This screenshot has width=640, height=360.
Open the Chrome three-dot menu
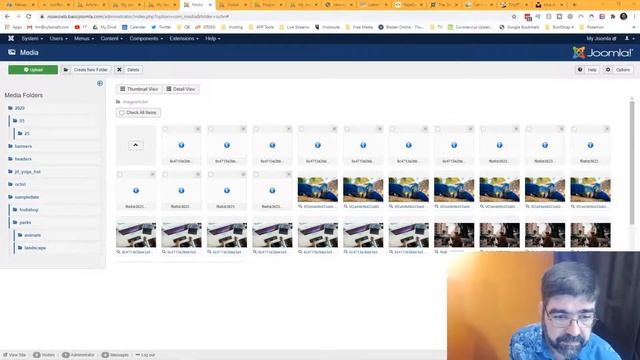(634, 16)
